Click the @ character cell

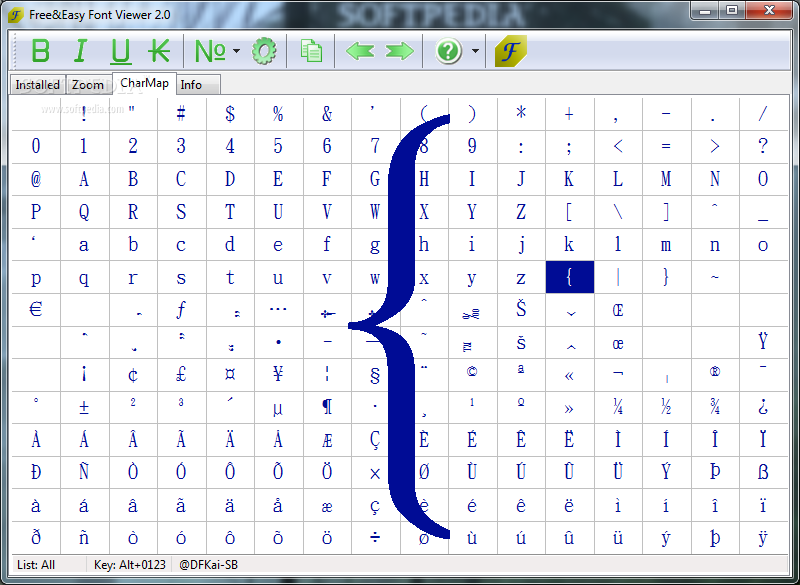tap(36, 179)
